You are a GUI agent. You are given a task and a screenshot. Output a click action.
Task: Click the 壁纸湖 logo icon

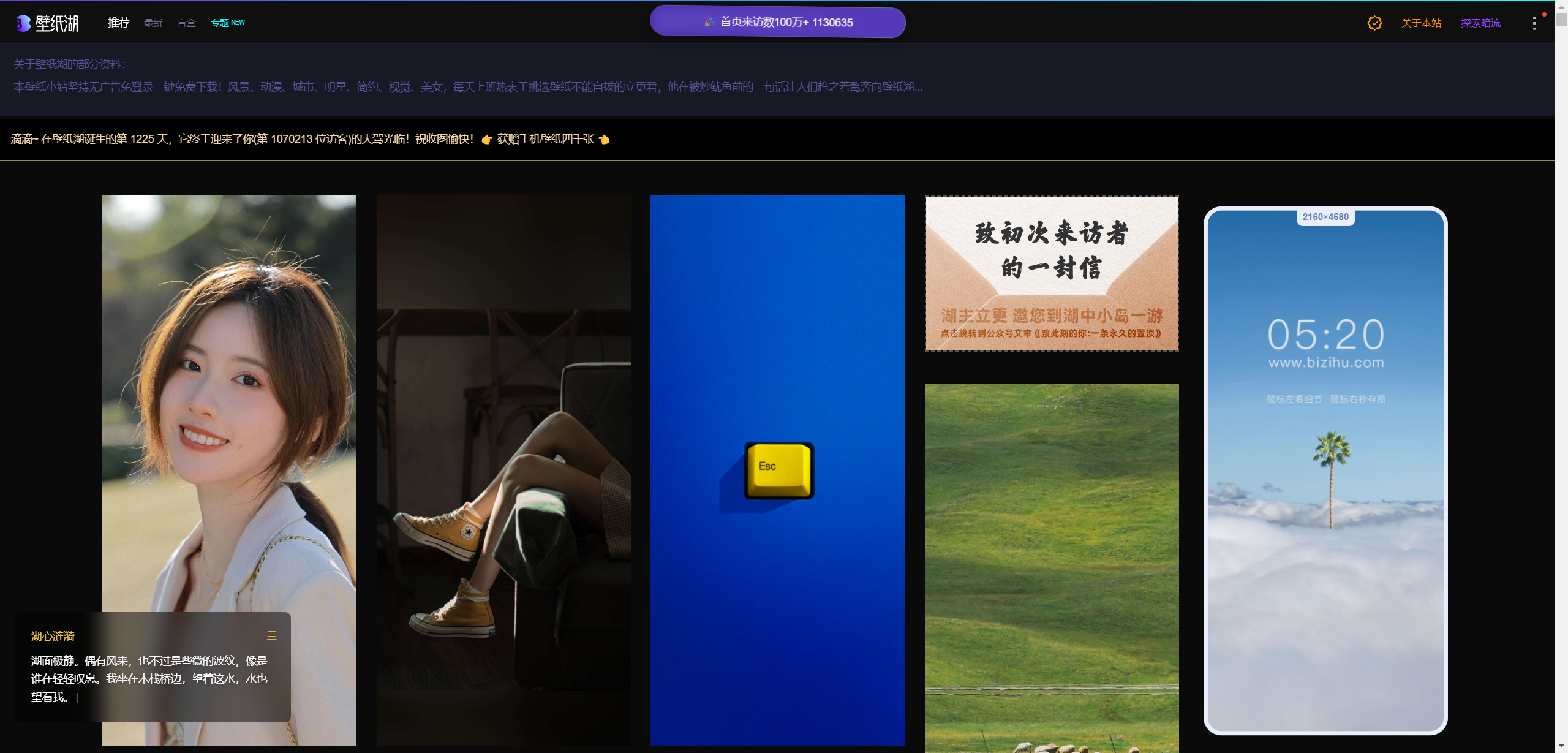(x=23, y=23)
